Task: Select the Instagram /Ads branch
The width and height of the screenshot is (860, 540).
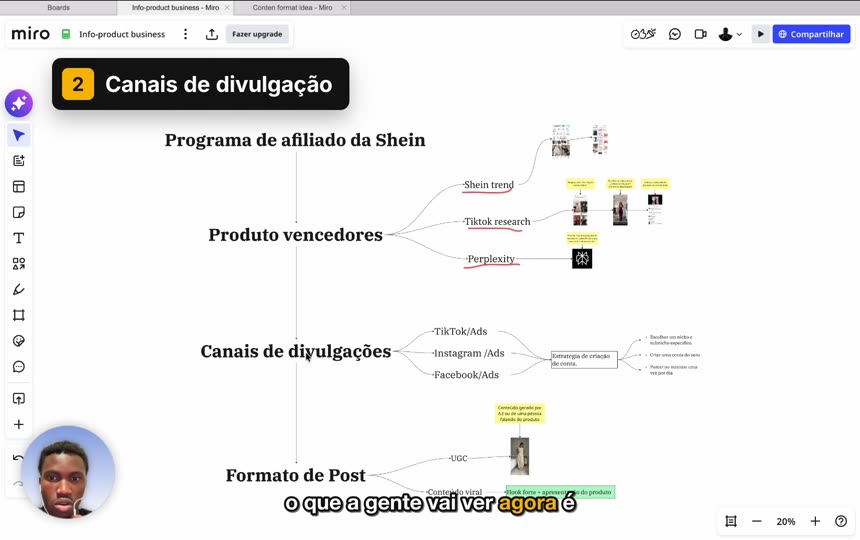Action: click(469, 354)
